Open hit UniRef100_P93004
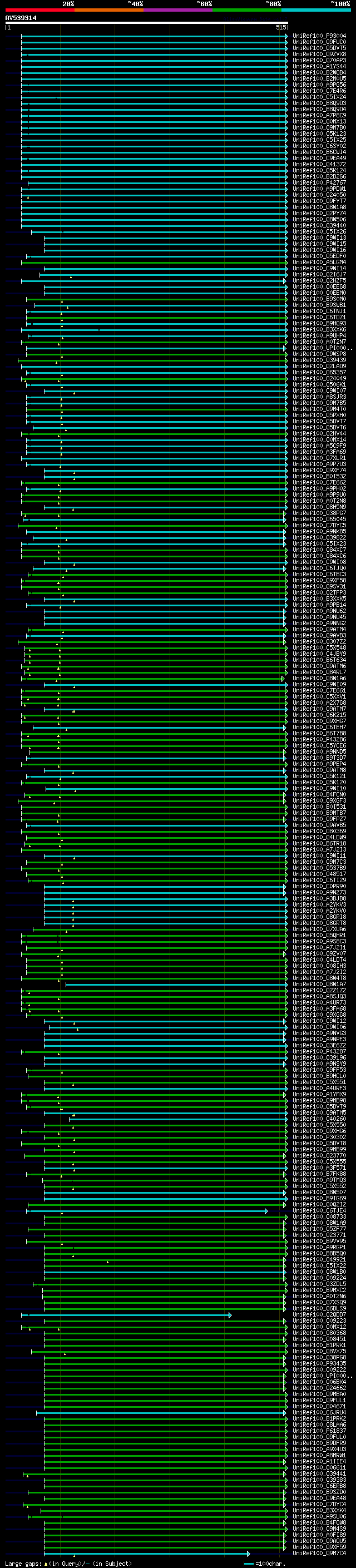356x1568 pixels. pos(319,36)
